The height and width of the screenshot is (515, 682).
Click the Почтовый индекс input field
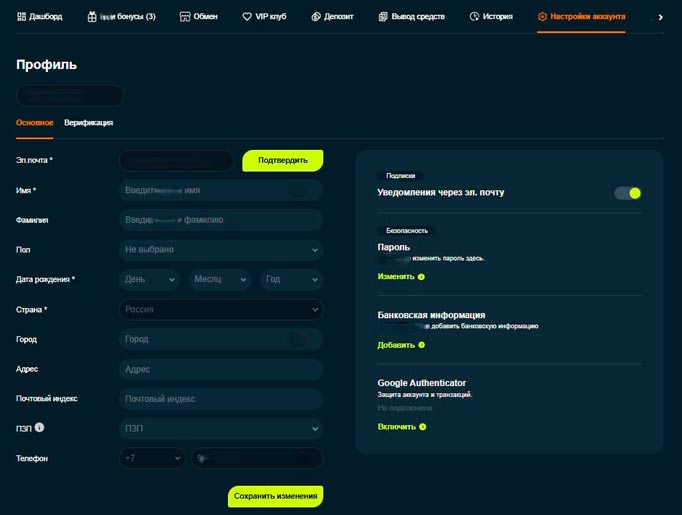tap(220, 399)
